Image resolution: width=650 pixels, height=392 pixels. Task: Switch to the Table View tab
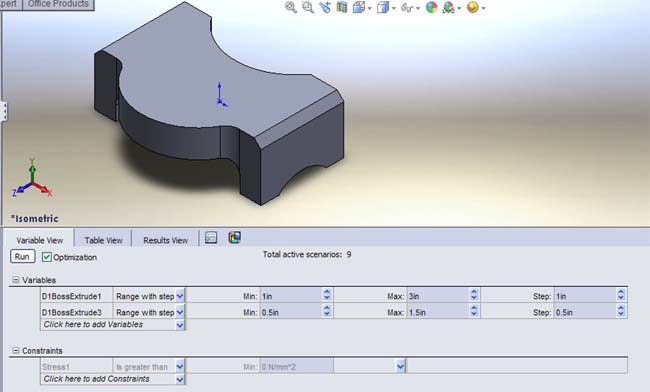pyautogui.click(x=103, y=240)
